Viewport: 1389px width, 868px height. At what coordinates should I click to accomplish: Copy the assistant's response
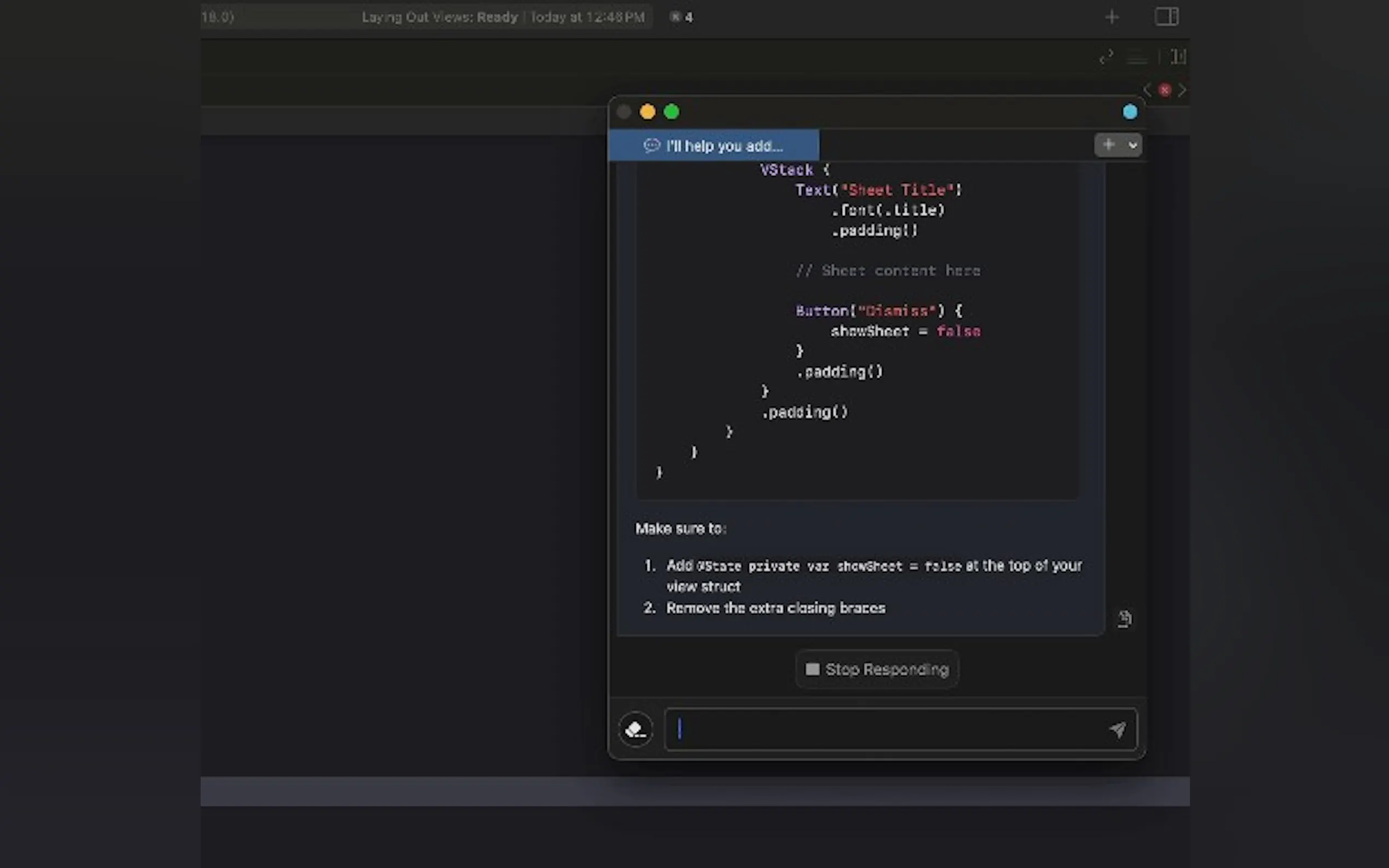pyautogui.click(x=1124, y=618)
